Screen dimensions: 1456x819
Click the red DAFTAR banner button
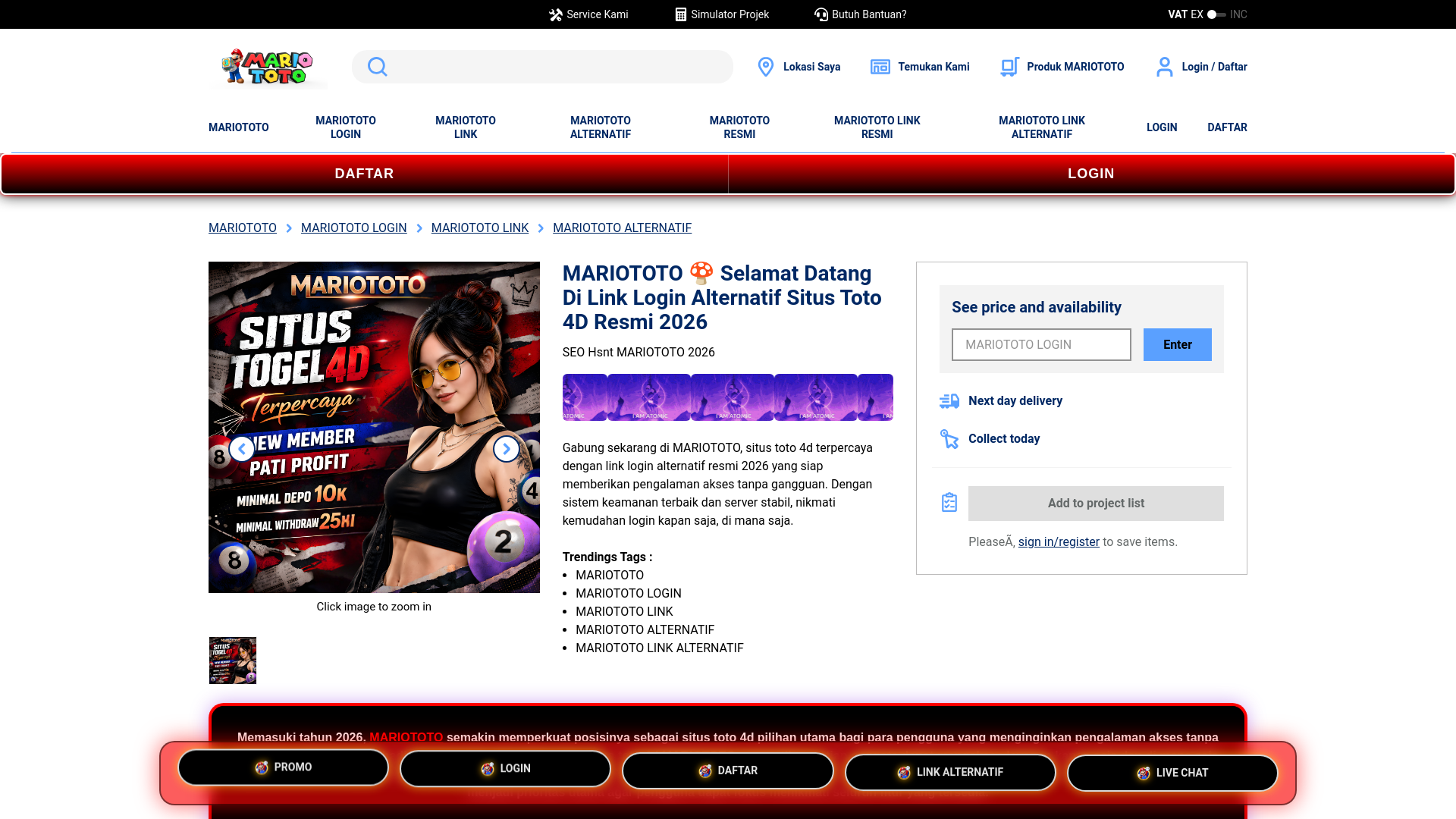pos(365,174)
